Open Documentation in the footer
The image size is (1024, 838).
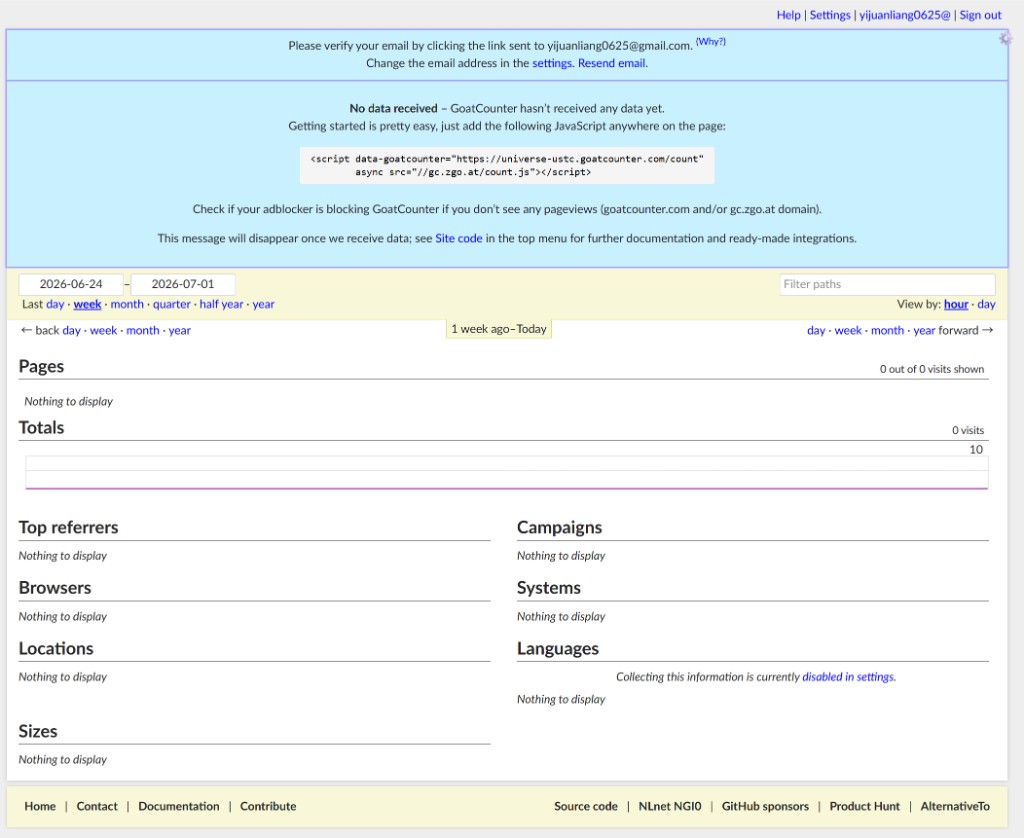[179, 807]
